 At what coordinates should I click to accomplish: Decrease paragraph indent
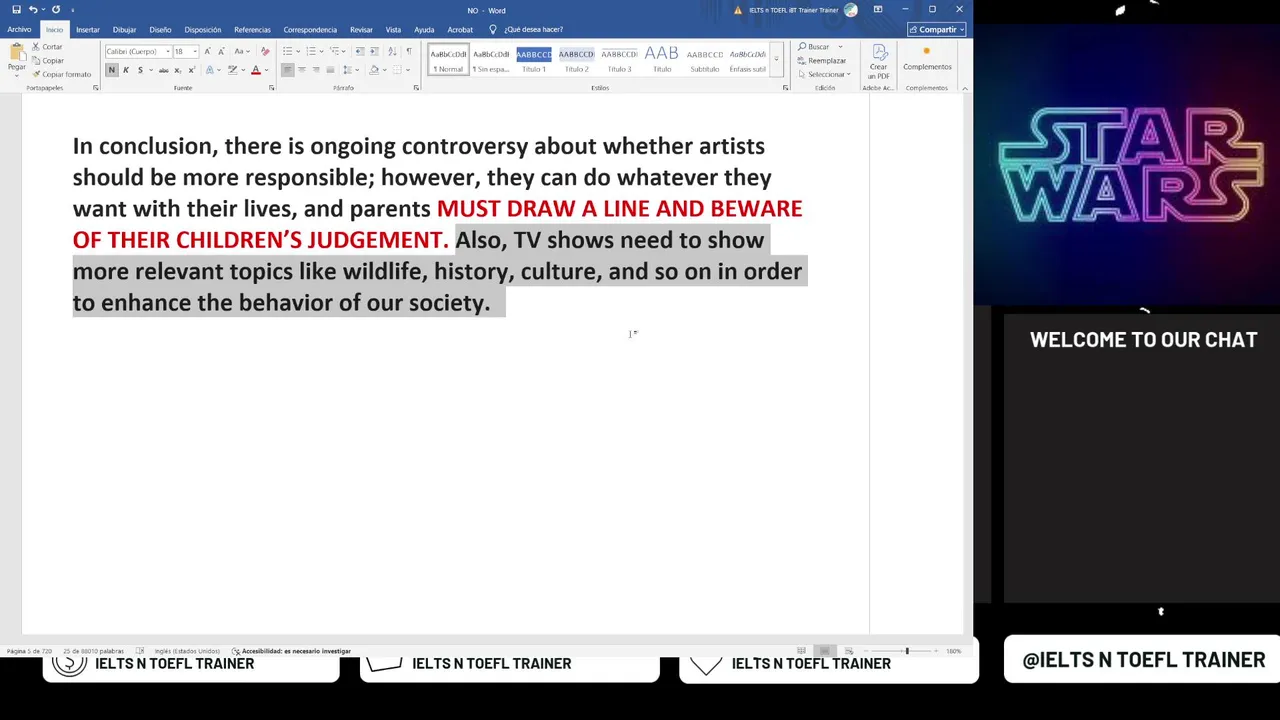click(x=360, y=51)
